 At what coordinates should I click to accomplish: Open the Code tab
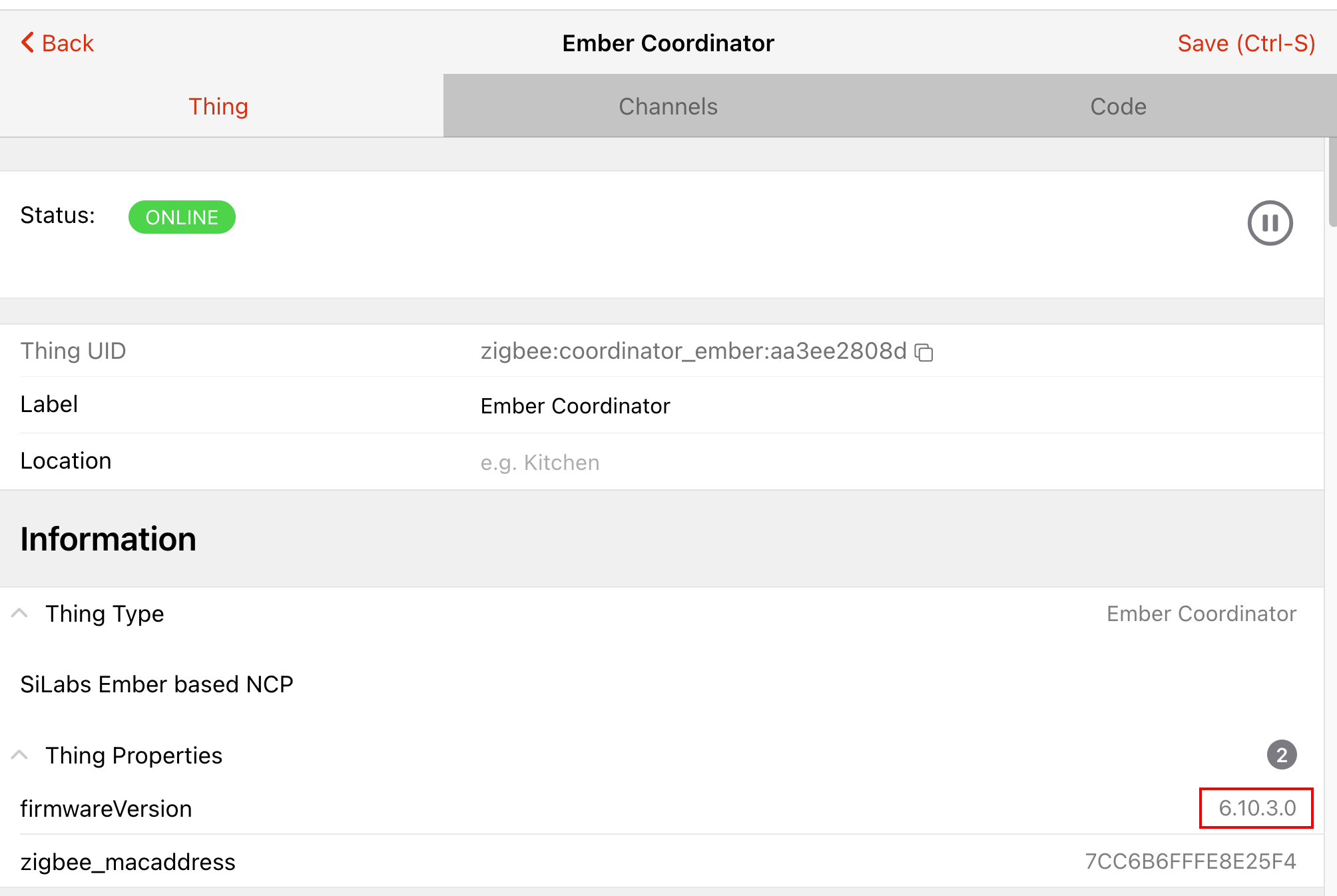(x=1118, y=107)
